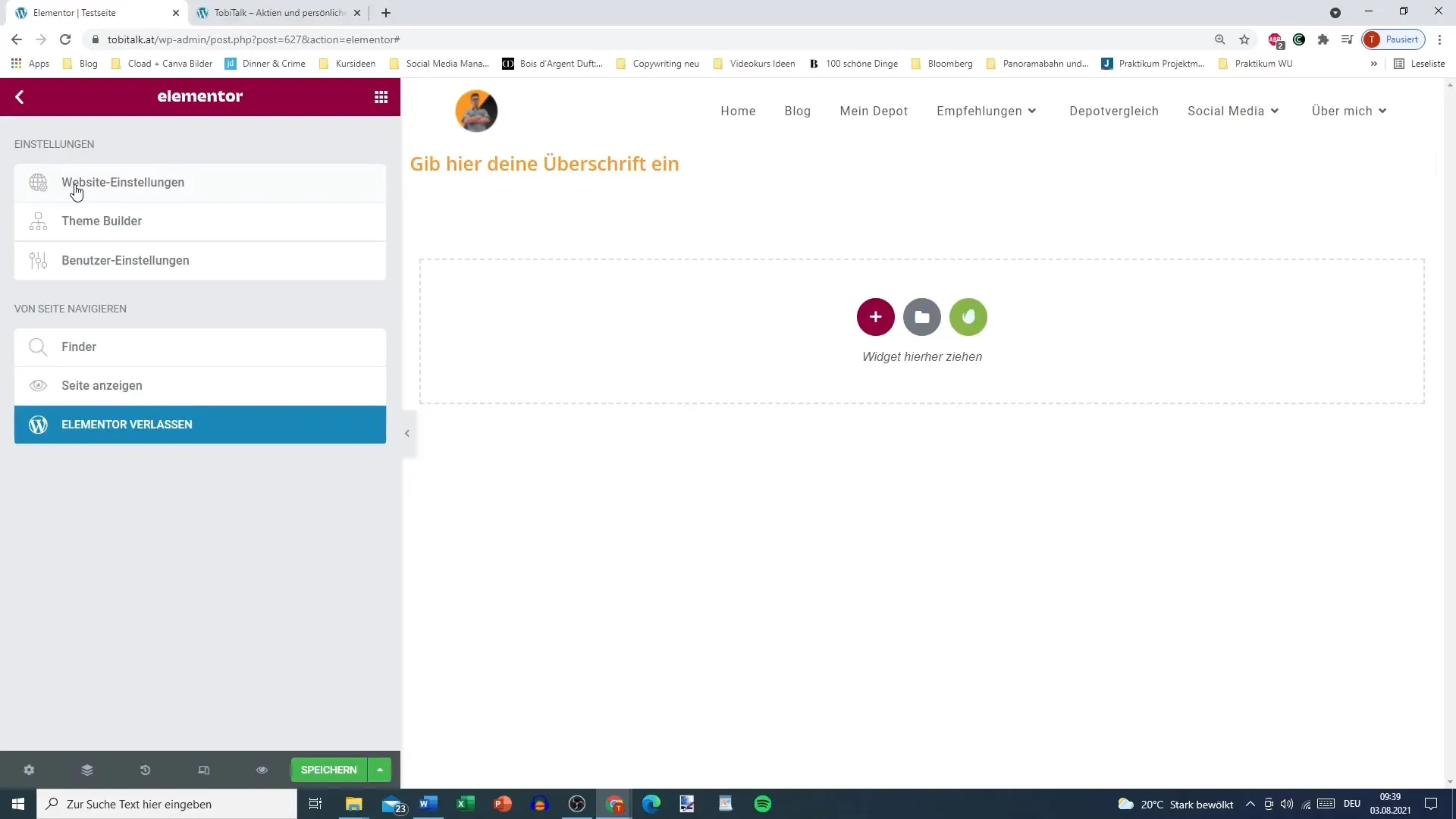Open Excel from taskbar
The height and width of the screenshot is (819, 1456).
(466, 804)
